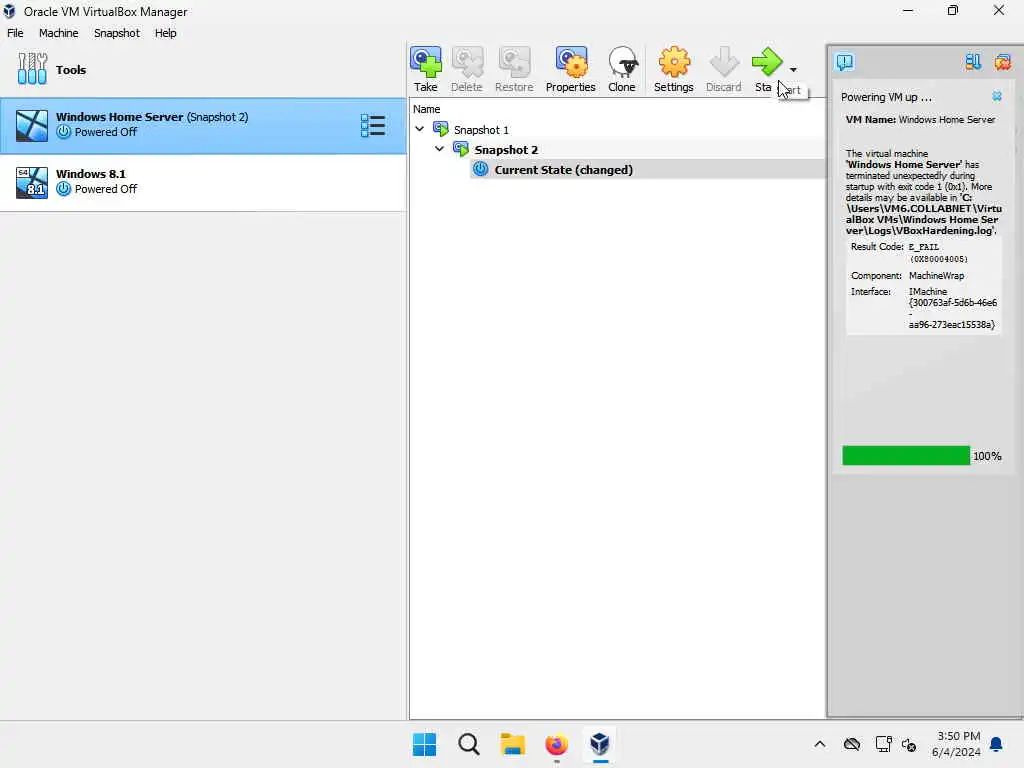Viewport: 1024px width, 768px height.
Task: Toggle the notification center icon
Action: 844,62
